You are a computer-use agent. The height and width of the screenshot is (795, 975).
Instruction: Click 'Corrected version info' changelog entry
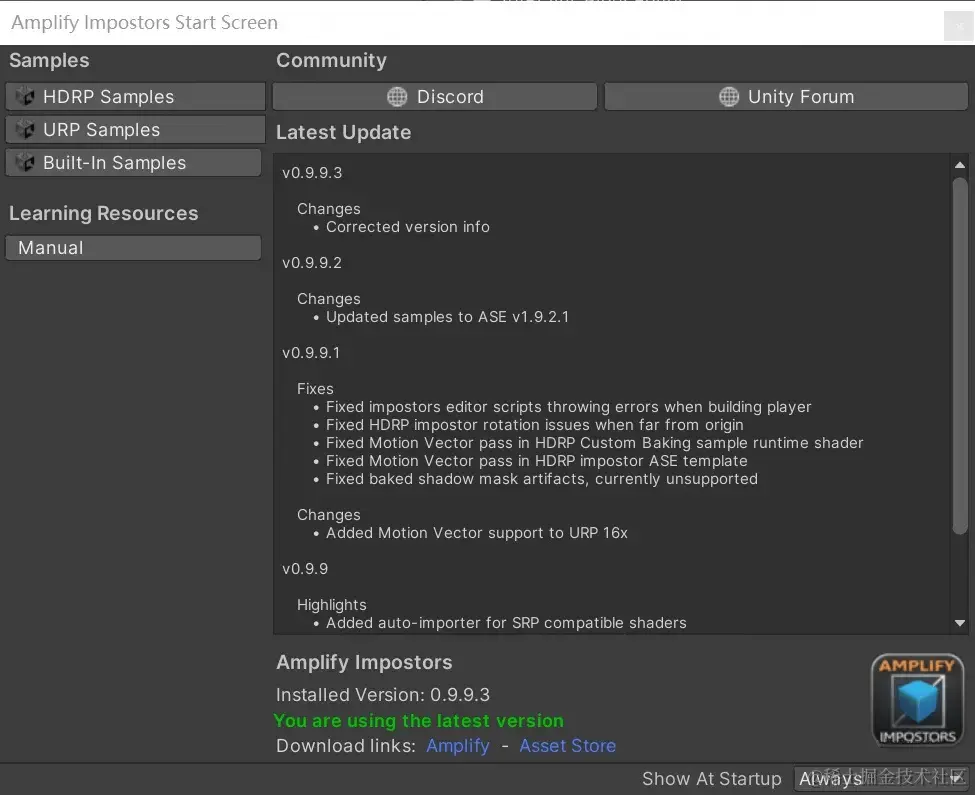click(408, 227)
